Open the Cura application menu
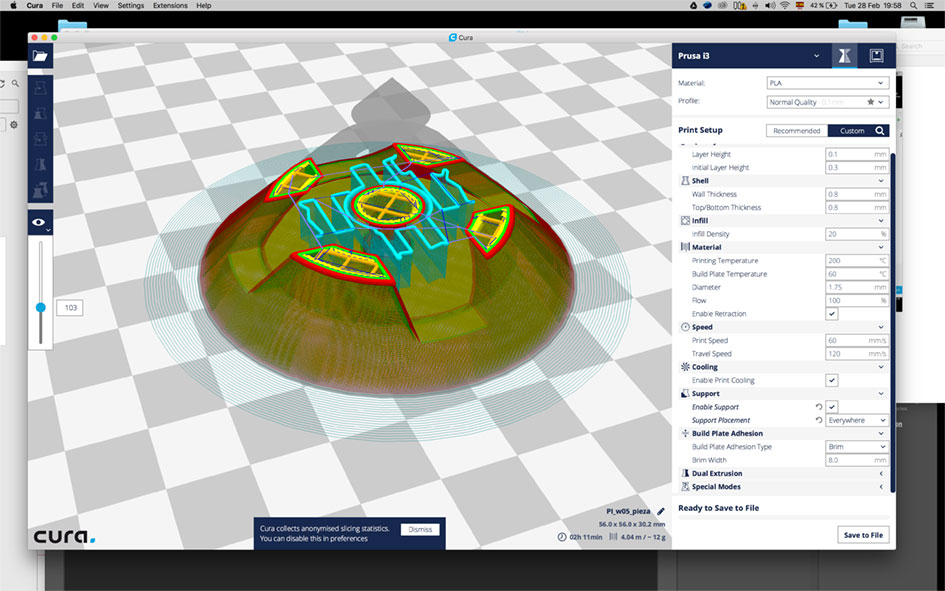The image size is (945, 591). point(34,5)
